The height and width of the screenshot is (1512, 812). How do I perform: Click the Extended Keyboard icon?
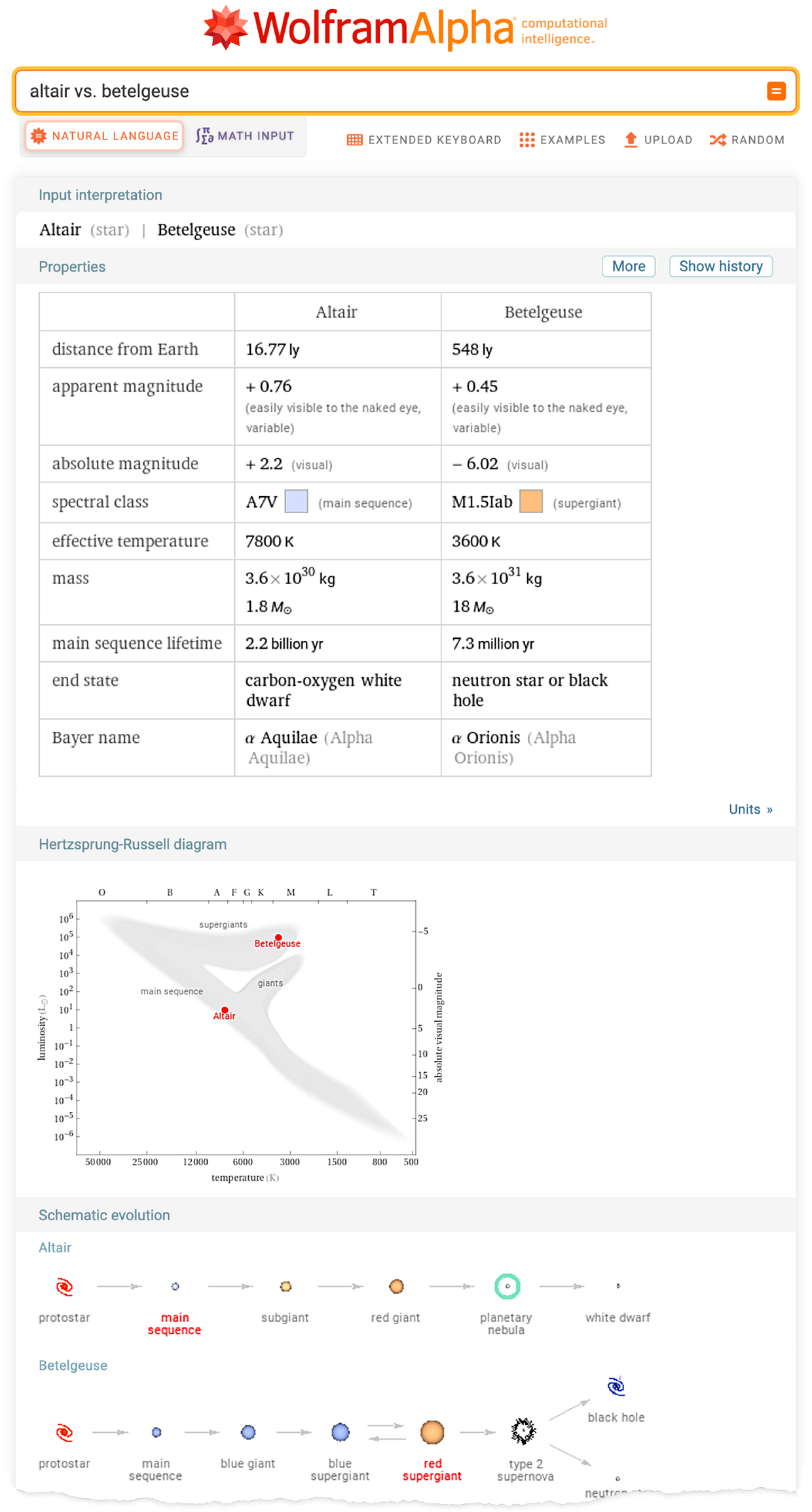[354, 139]
